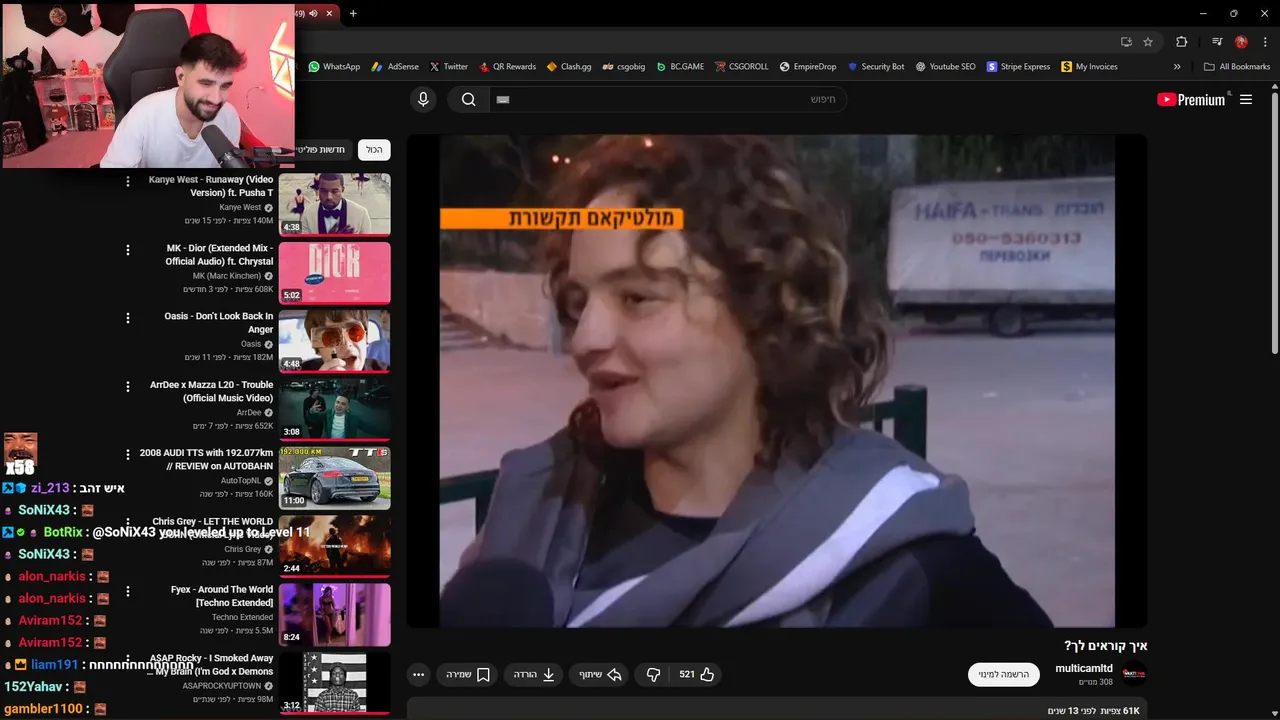1280x720 pixels.
Task: Open the Youtube SEO bookmark
Action: [945, 67]
